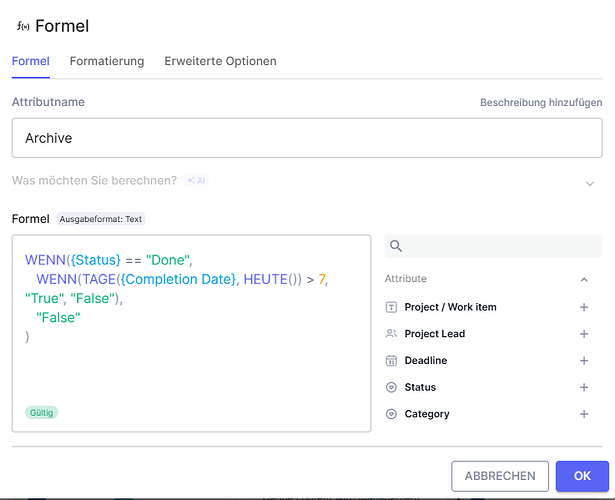
Task: Select the Deadline attribute row
Action: point(487,360)
